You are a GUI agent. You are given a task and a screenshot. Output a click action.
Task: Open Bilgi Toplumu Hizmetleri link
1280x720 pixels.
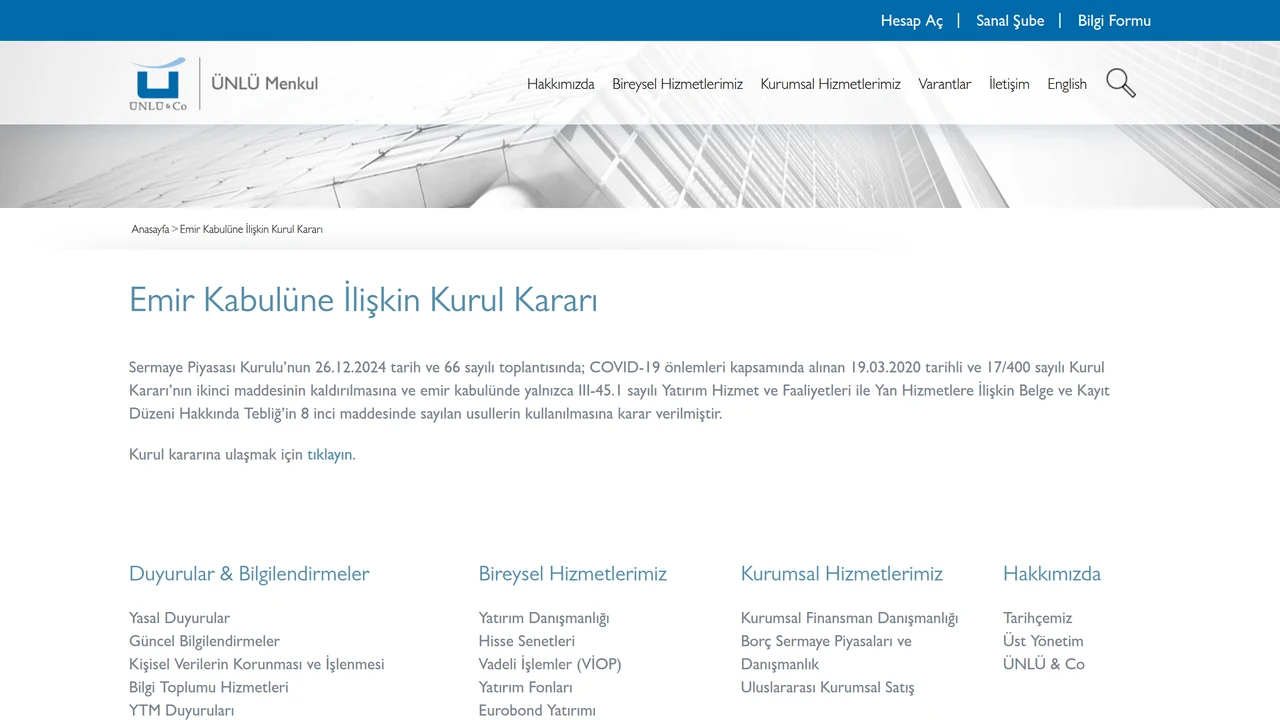point(208,687)
